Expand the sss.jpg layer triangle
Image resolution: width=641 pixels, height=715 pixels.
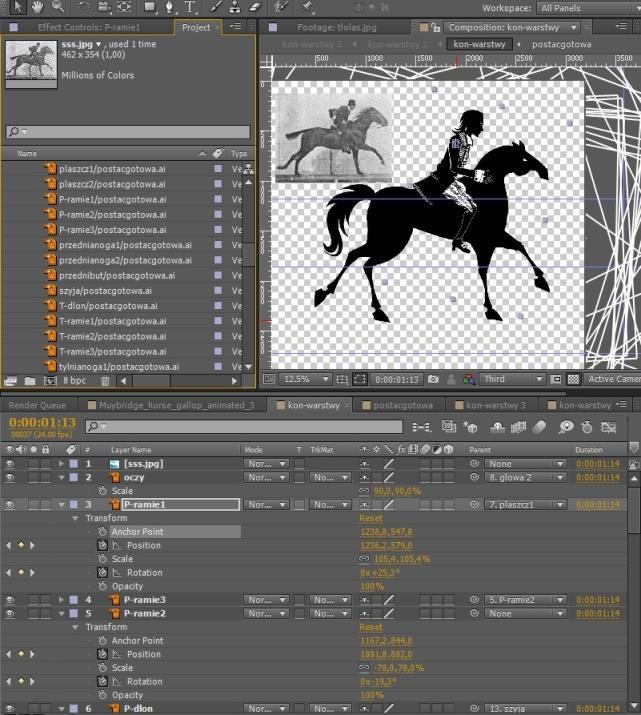click(x=61, y=464)
